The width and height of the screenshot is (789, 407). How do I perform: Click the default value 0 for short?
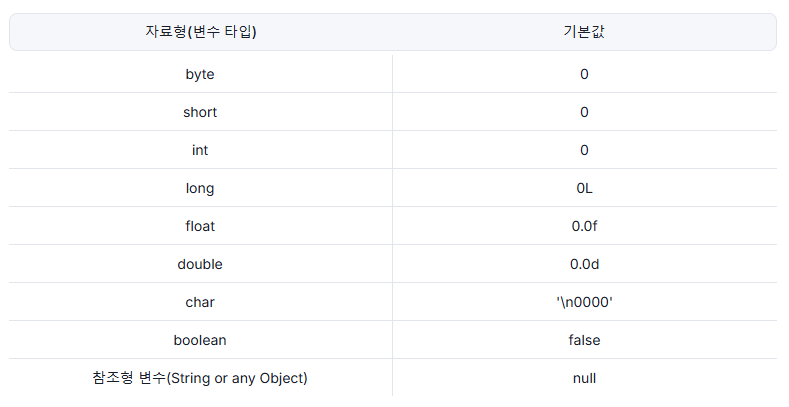(584, 112)
